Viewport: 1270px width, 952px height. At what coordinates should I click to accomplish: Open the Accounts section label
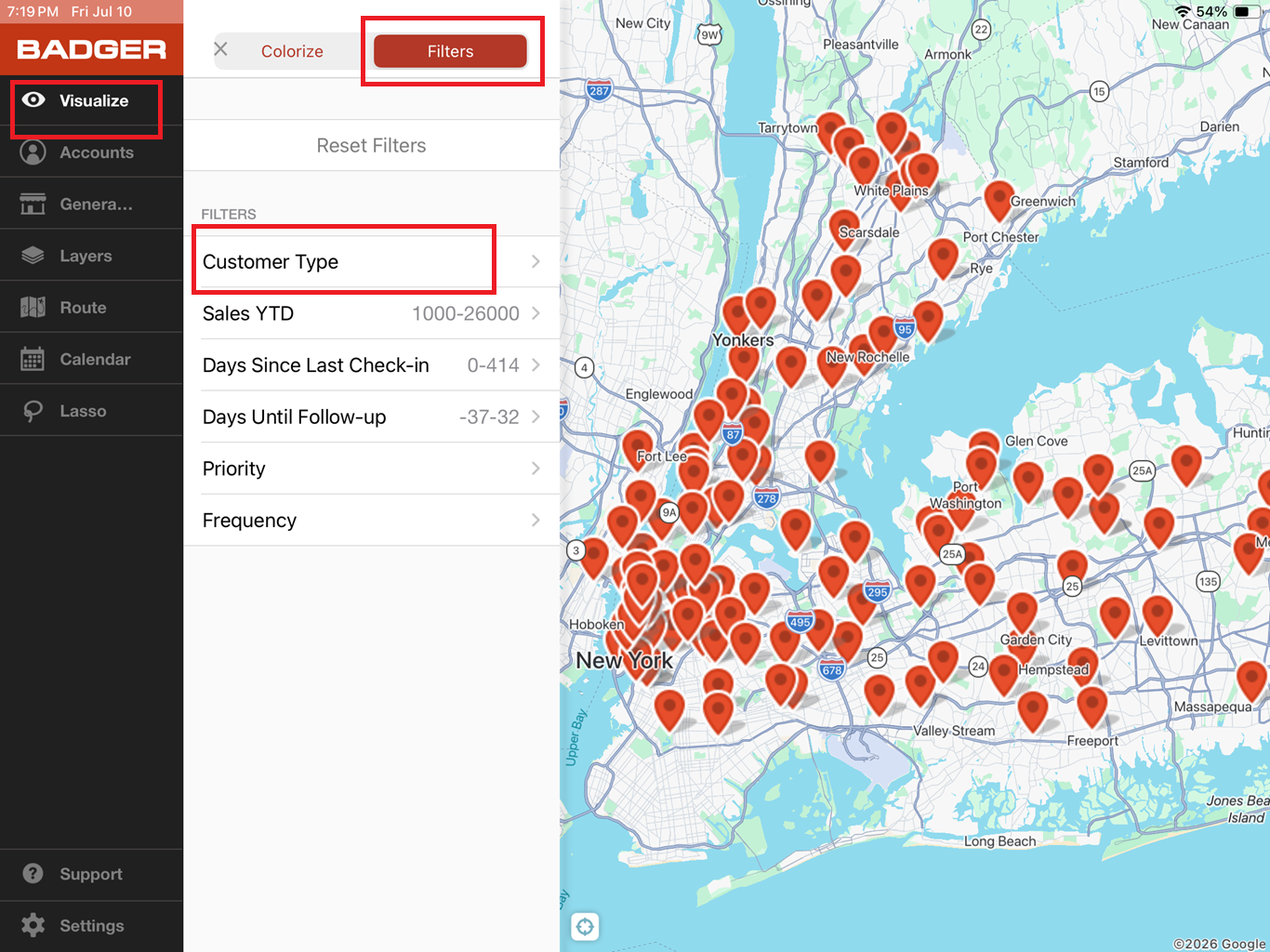pos(97,152)
